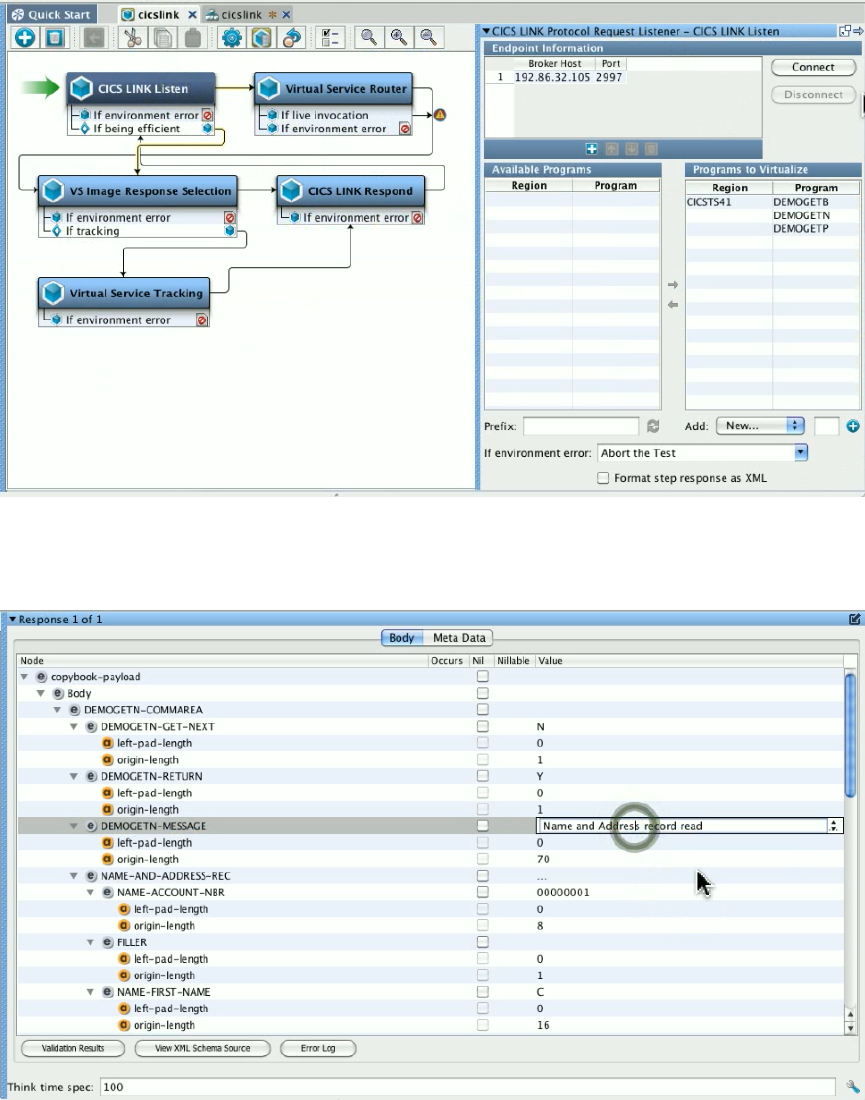Click the Disconnect button
The width and height of the screenshot is (865, 1100).
pos(813,94)
